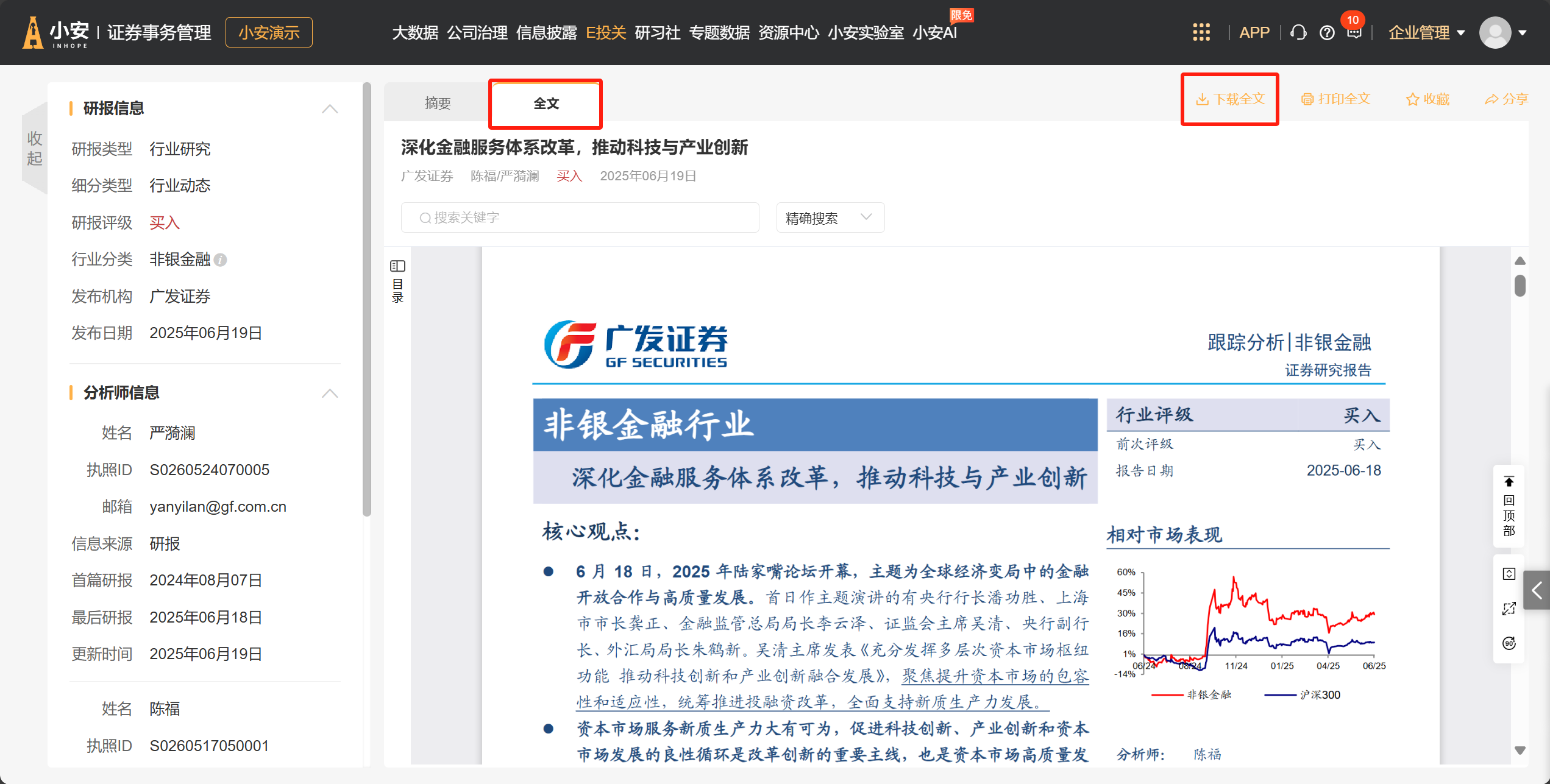Open the 公司治理 menu
This screenshot has height=784, width=1550.
pos(477,32)
